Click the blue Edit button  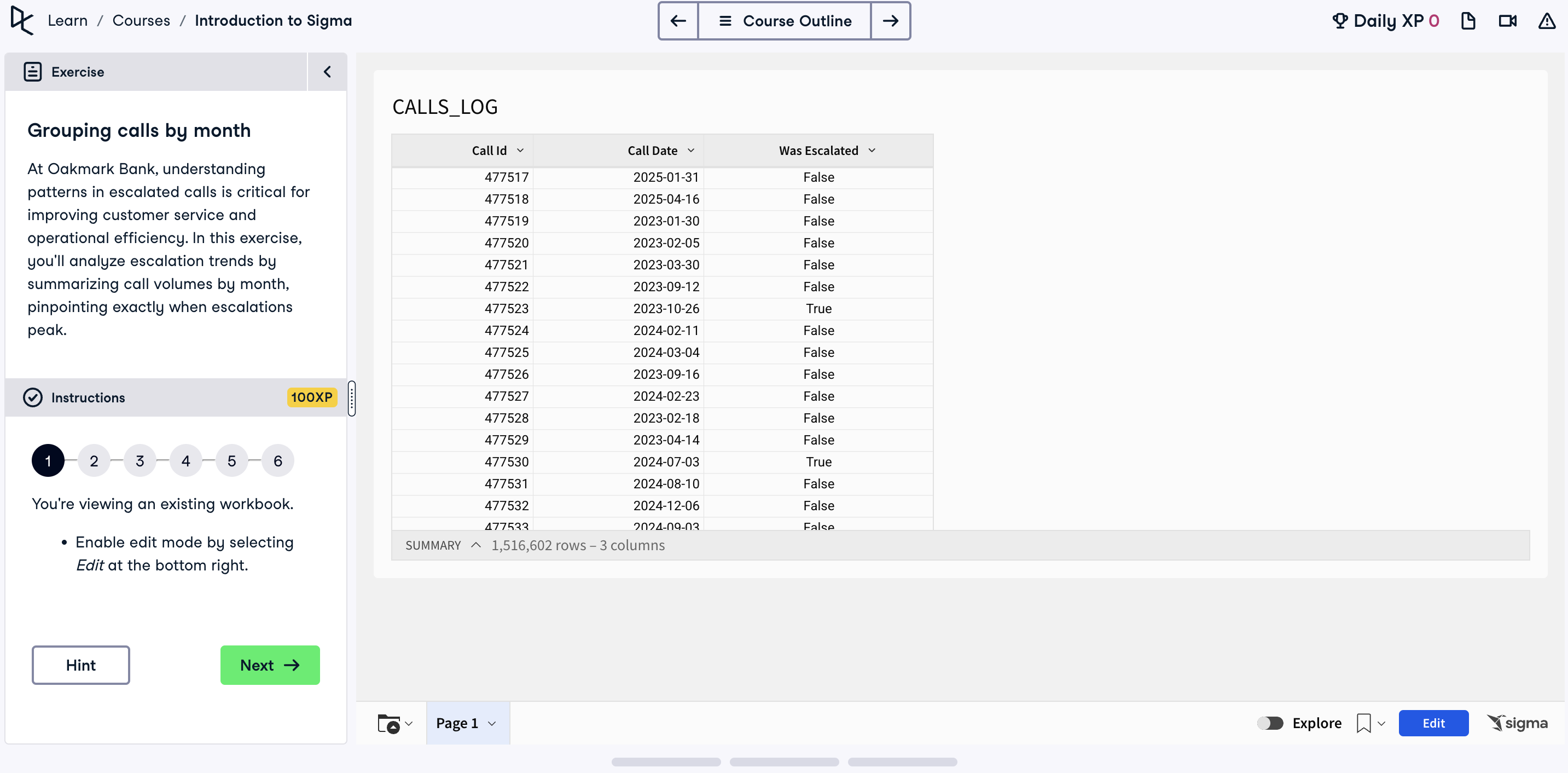click(1433, 723)
